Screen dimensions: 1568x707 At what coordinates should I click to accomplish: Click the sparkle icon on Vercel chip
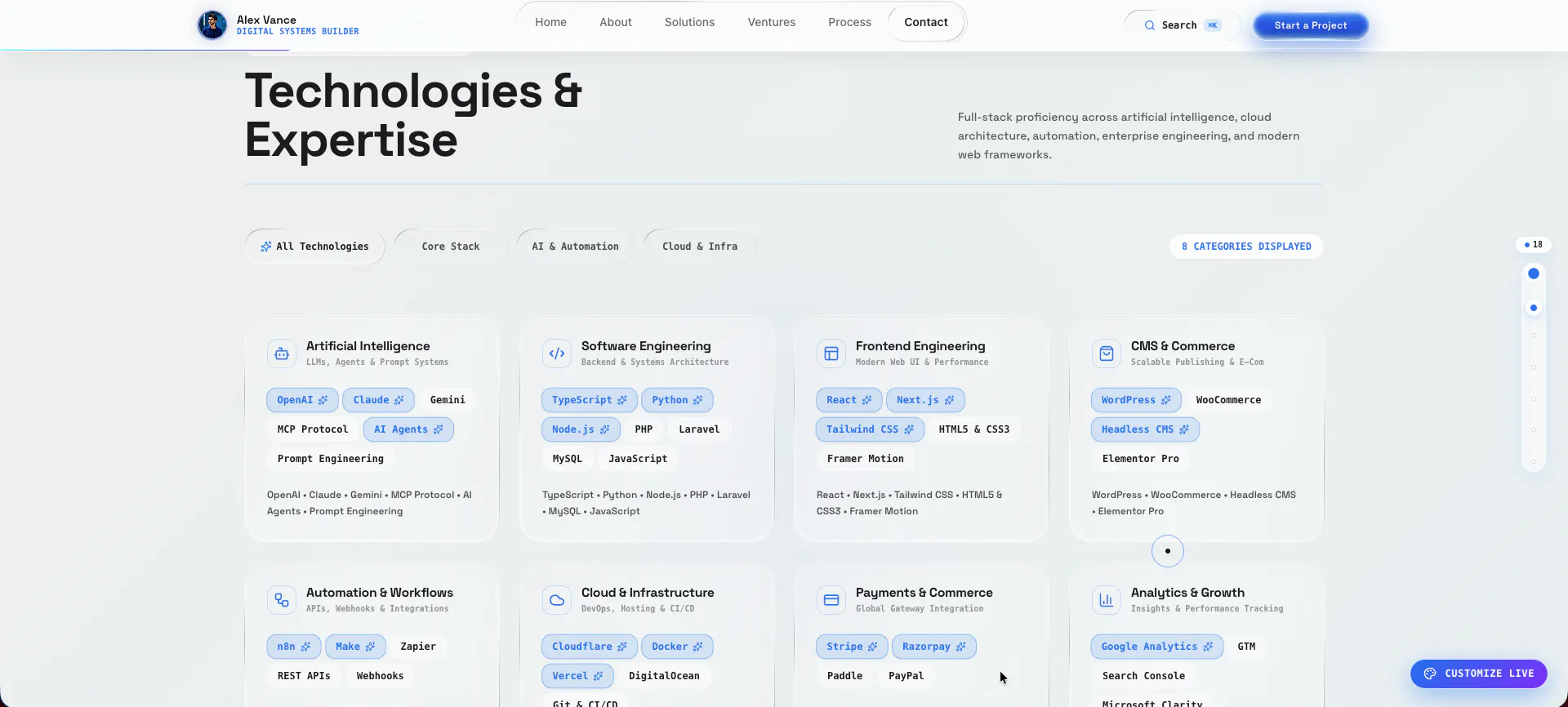pyautogui.click(x=598, y=676)
